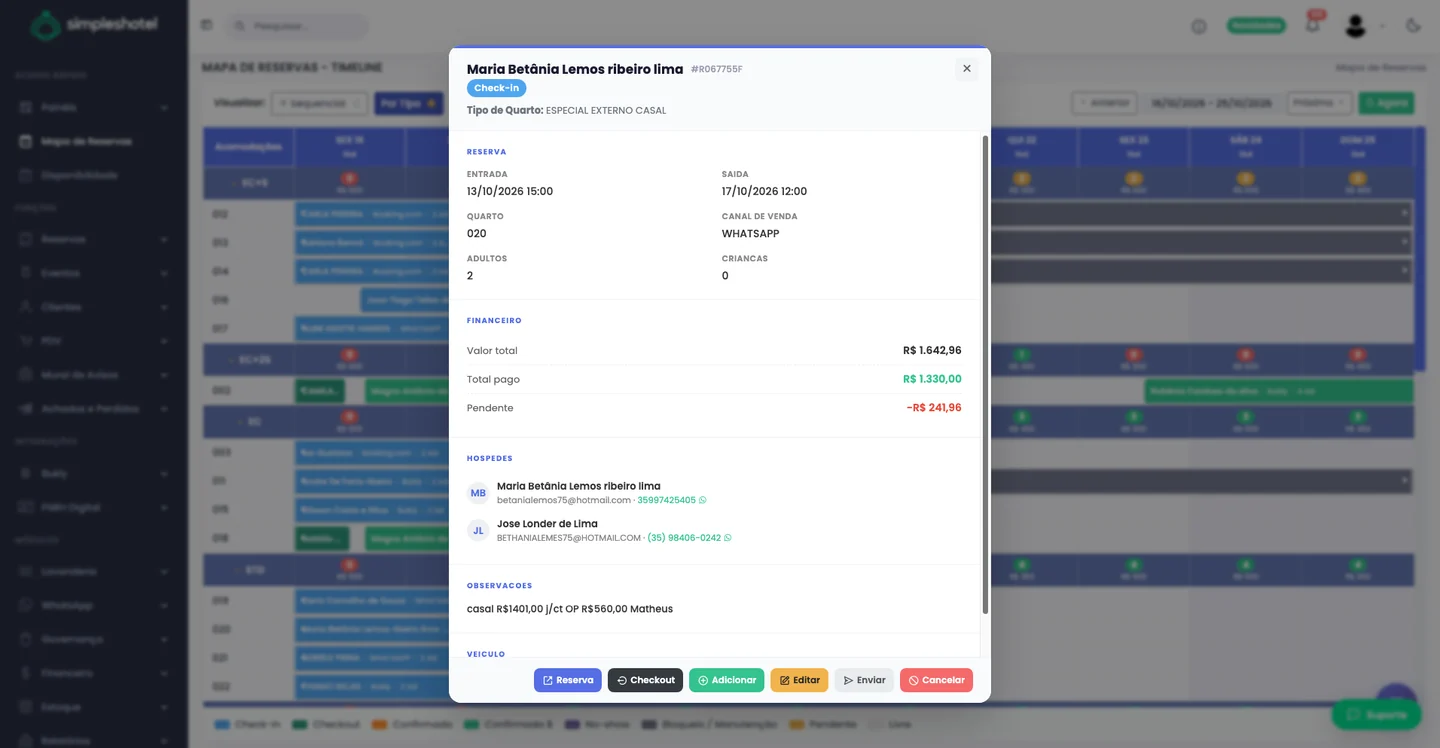Expand Mural de Avisos in the sidebar
This screenshot has height=748, width=1440.
[94, 375]
